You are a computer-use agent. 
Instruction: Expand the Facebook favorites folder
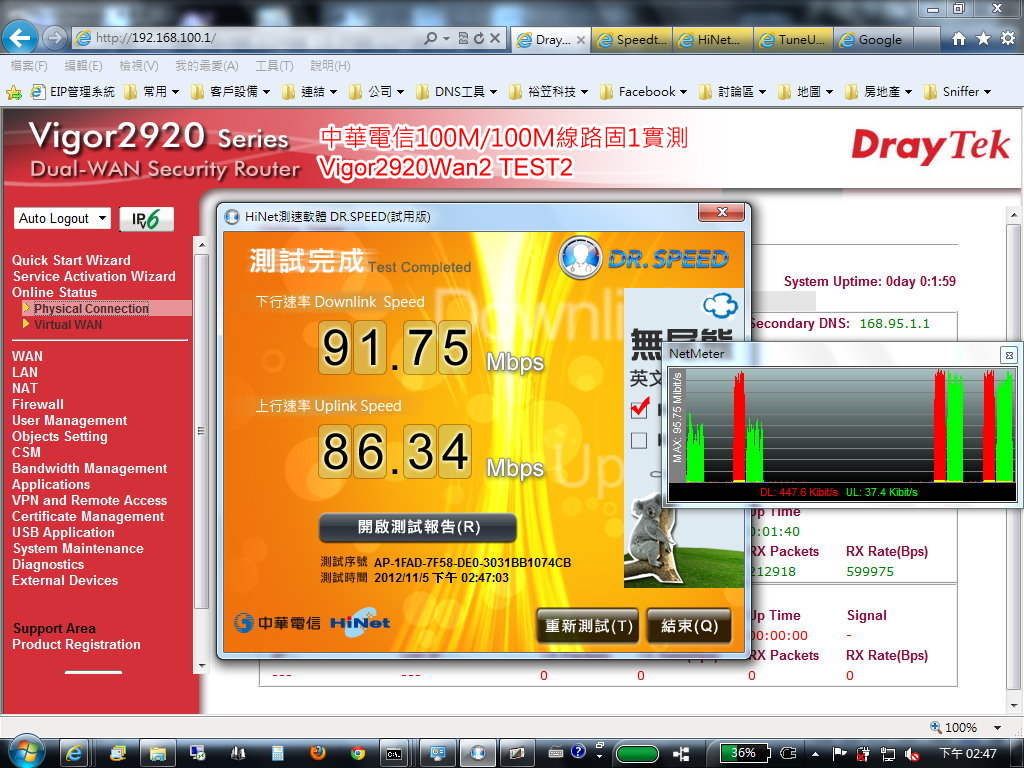click(x=643, y=92)
